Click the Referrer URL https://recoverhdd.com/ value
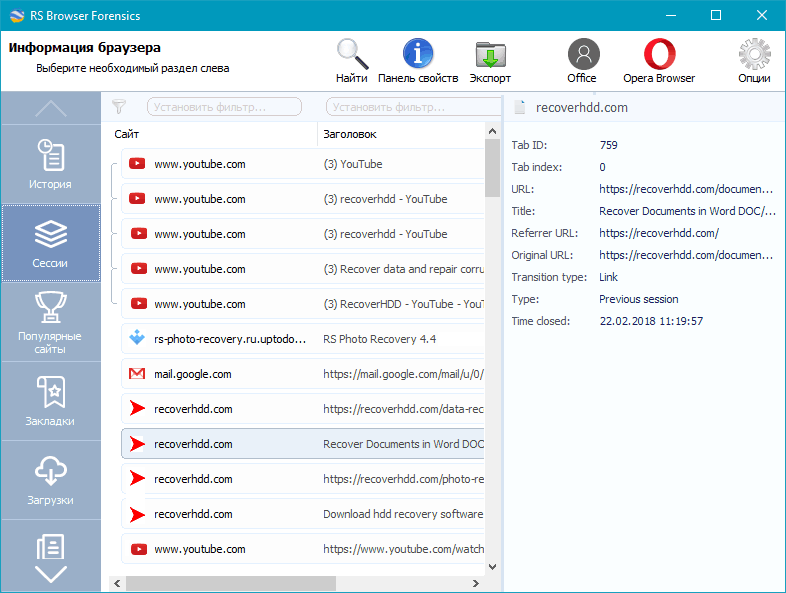This screenshot has width=786, height=593. [x=659, y=233]
